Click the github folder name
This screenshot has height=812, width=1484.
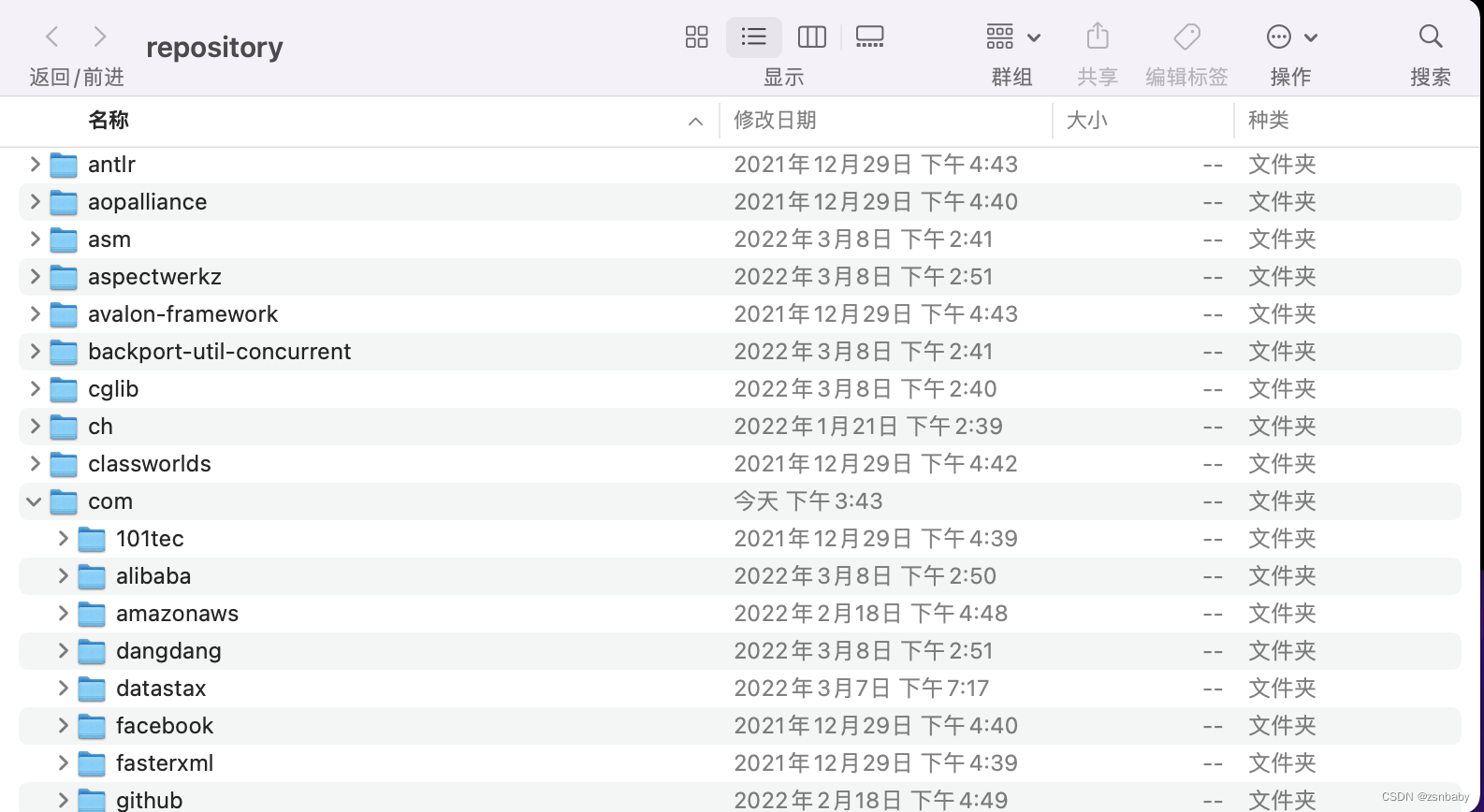coord(150,801)
